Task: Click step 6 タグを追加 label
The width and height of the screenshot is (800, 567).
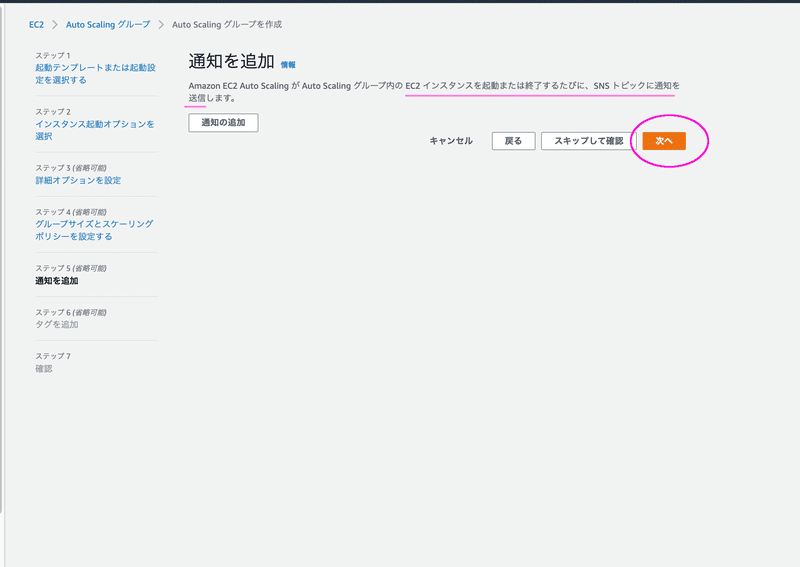Action: [x=57, y=325]
